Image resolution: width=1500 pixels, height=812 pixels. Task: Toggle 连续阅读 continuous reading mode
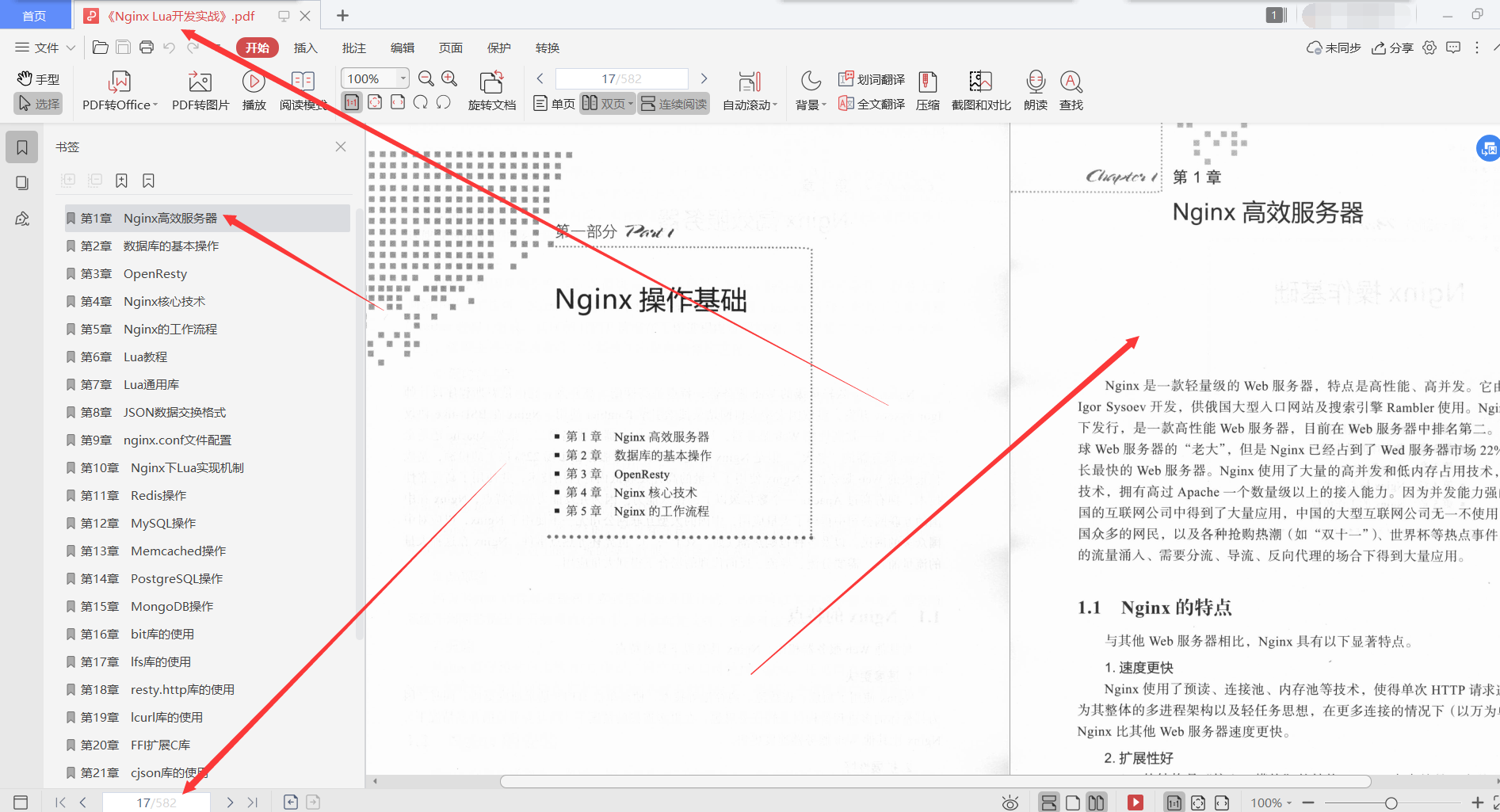[673, 104]
